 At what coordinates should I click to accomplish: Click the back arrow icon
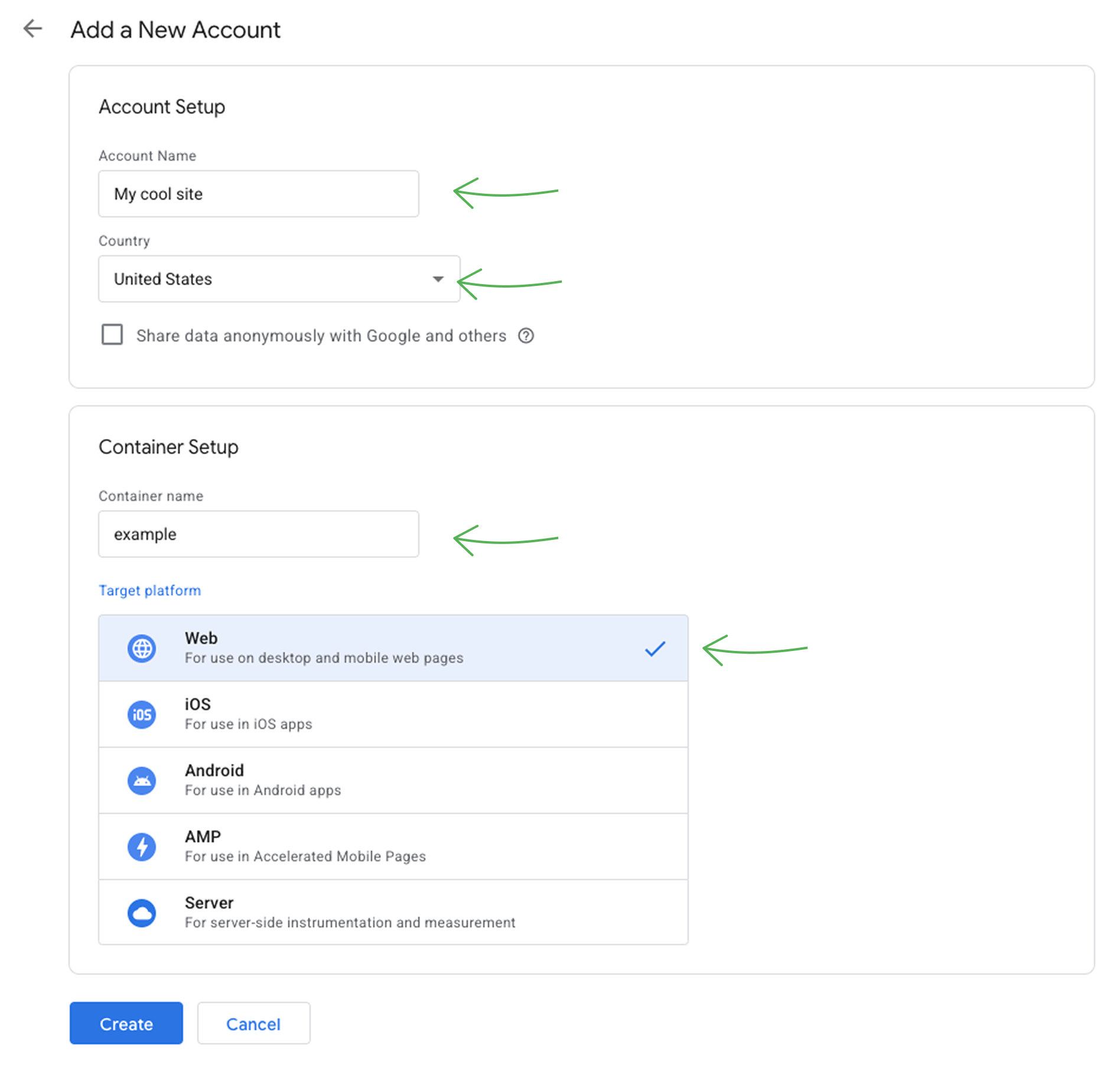click(x=32, y=28)
